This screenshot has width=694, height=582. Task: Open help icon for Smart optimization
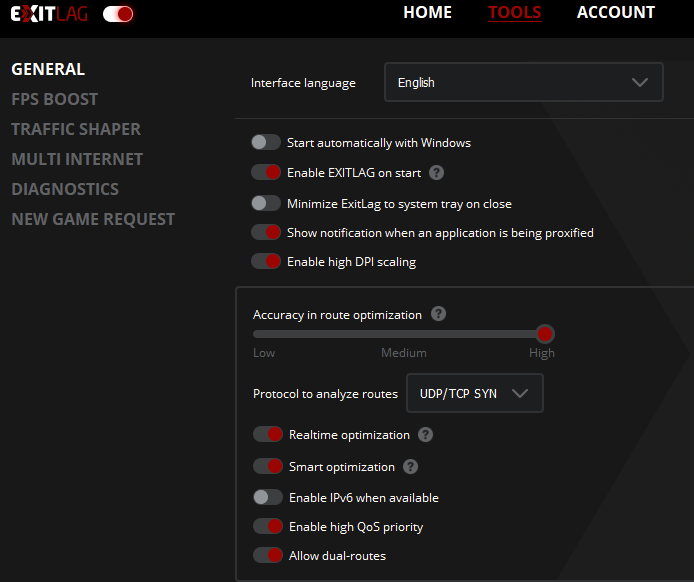410,466
